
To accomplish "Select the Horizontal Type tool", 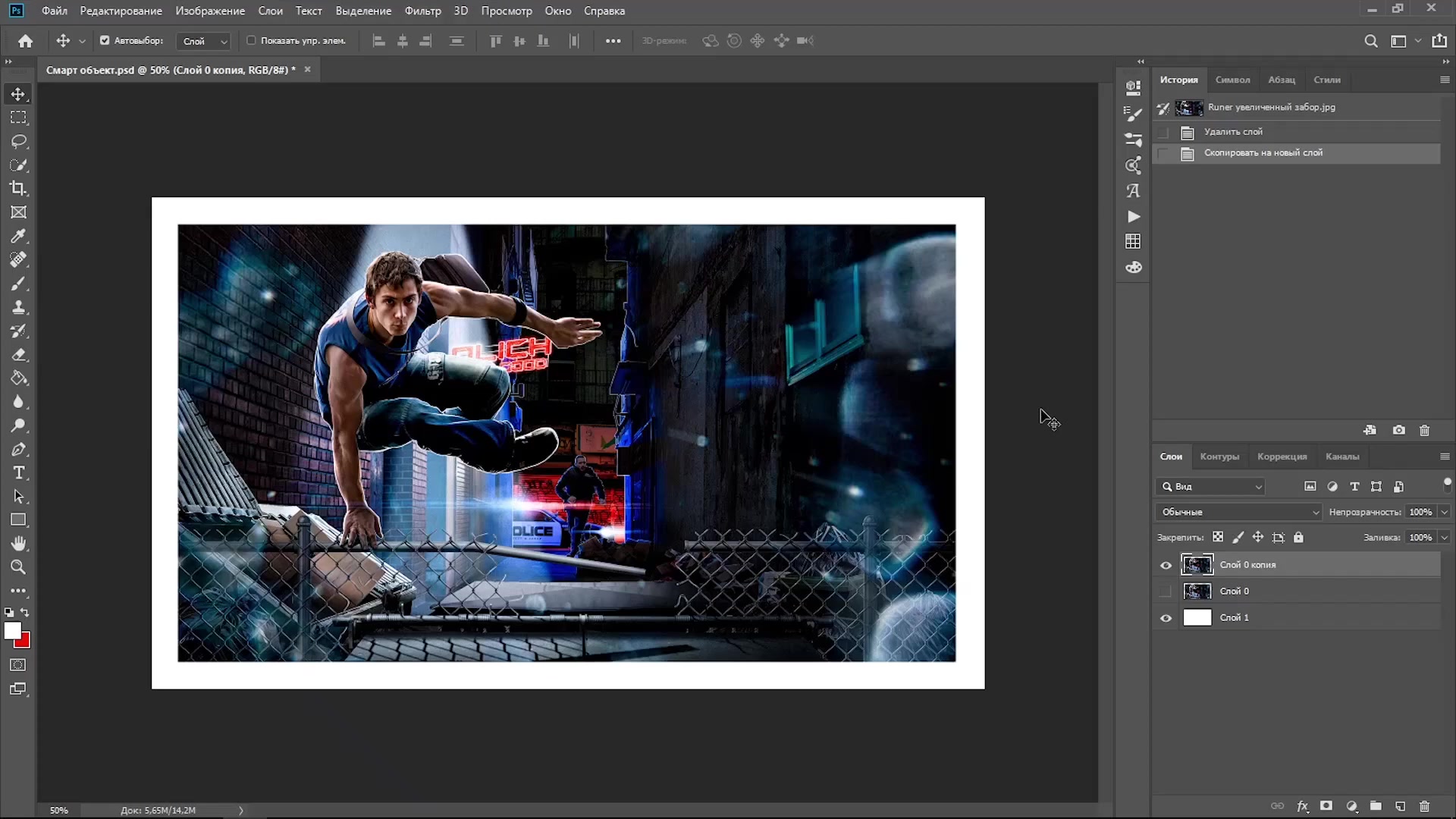I will pos(18,472).
